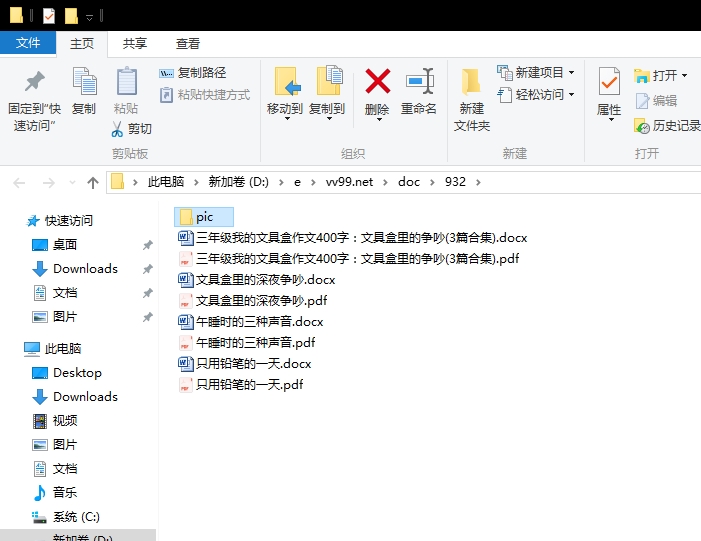Click Quick access (快速访问) in sidebar
The width and height of the screenshot is (701, 541).
click(60, 220)
